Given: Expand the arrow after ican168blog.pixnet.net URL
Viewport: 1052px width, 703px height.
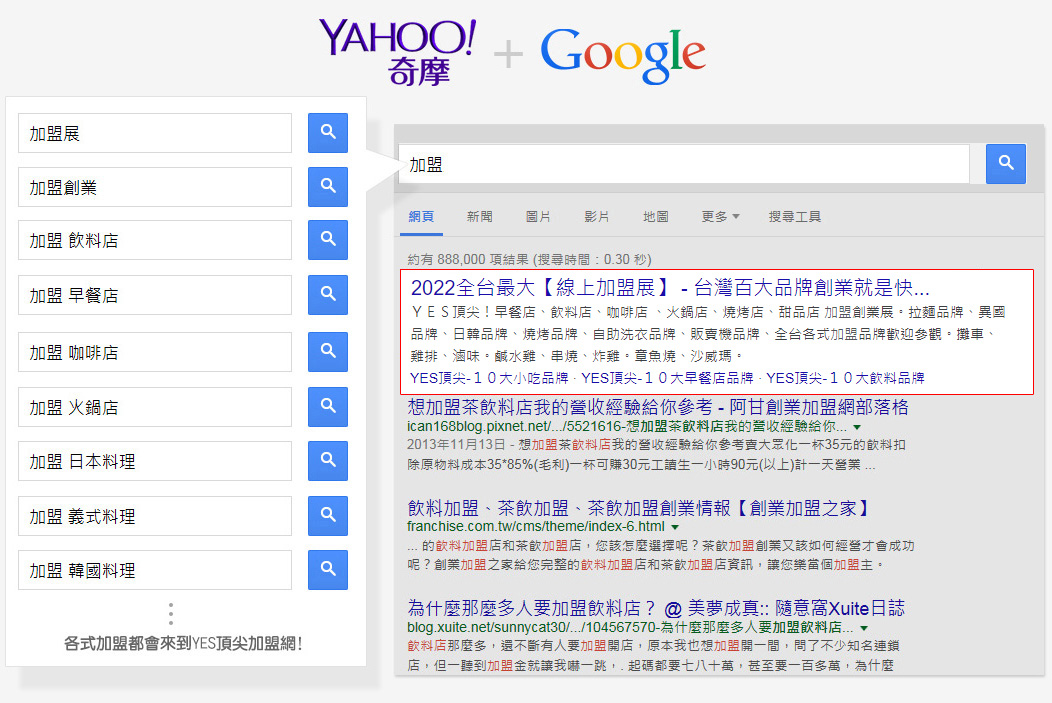Looking at the screenshot, I should (857, 427).
